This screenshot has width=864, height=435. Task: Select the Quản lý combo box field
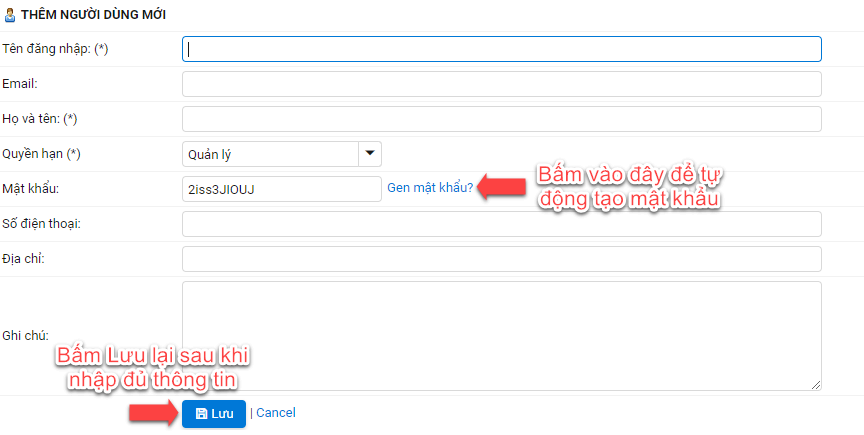point(270,154)
